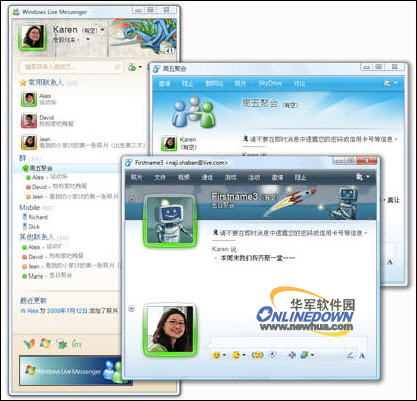Open the emoticon smiley picker
Viewport: 417px width, 401px height.
point(217,355)
